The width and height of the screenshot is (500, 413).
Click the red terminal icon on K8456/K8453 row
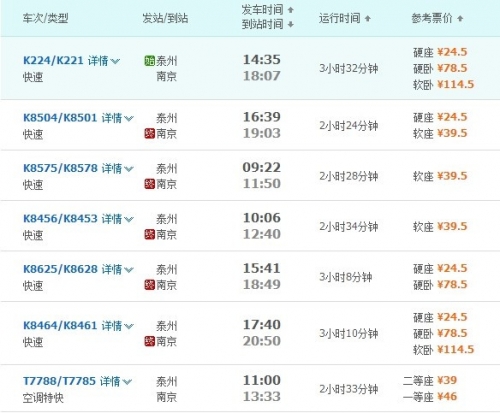pyautogui.click(x=150, y=234)
